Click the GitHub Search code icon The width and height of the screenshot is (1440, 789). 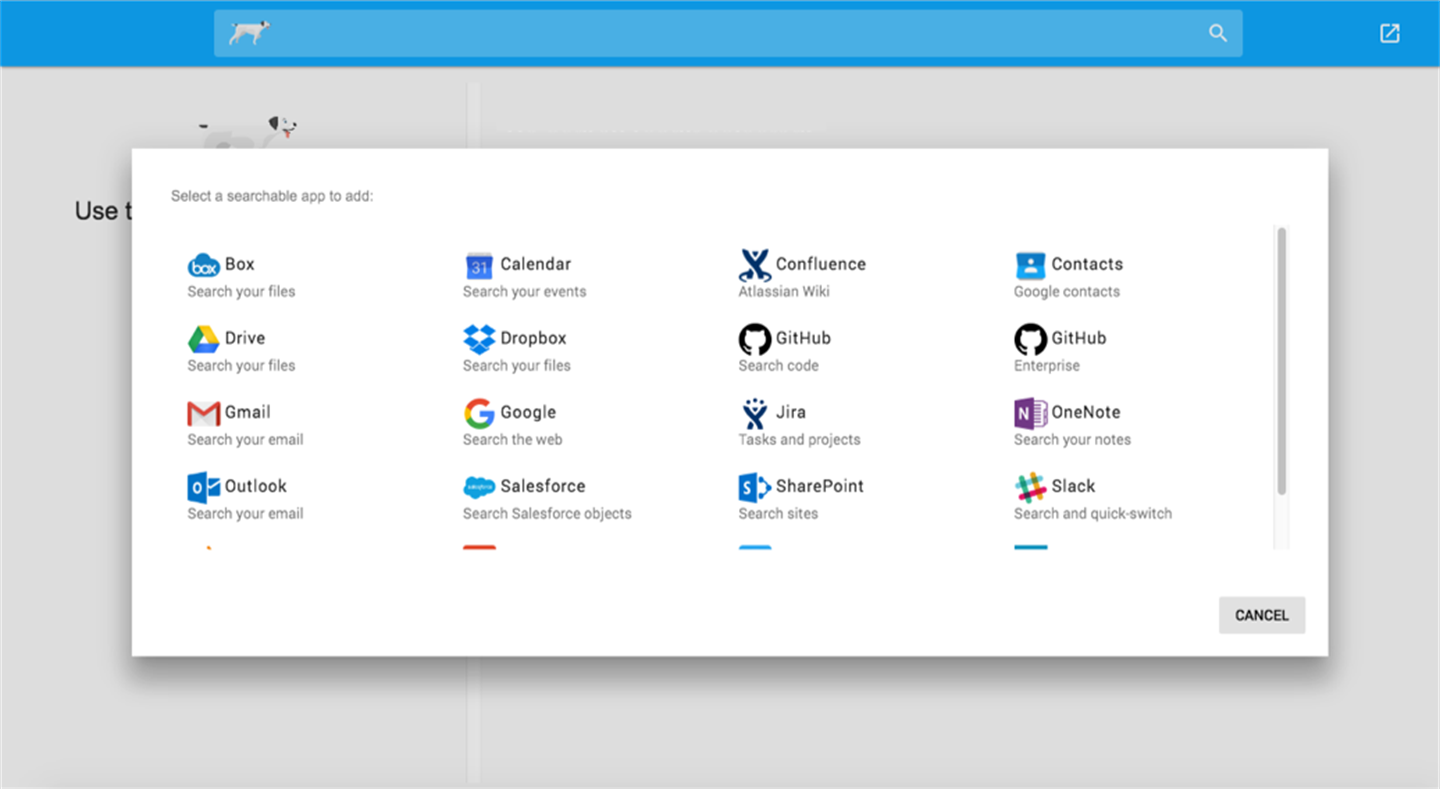[755, 339]
